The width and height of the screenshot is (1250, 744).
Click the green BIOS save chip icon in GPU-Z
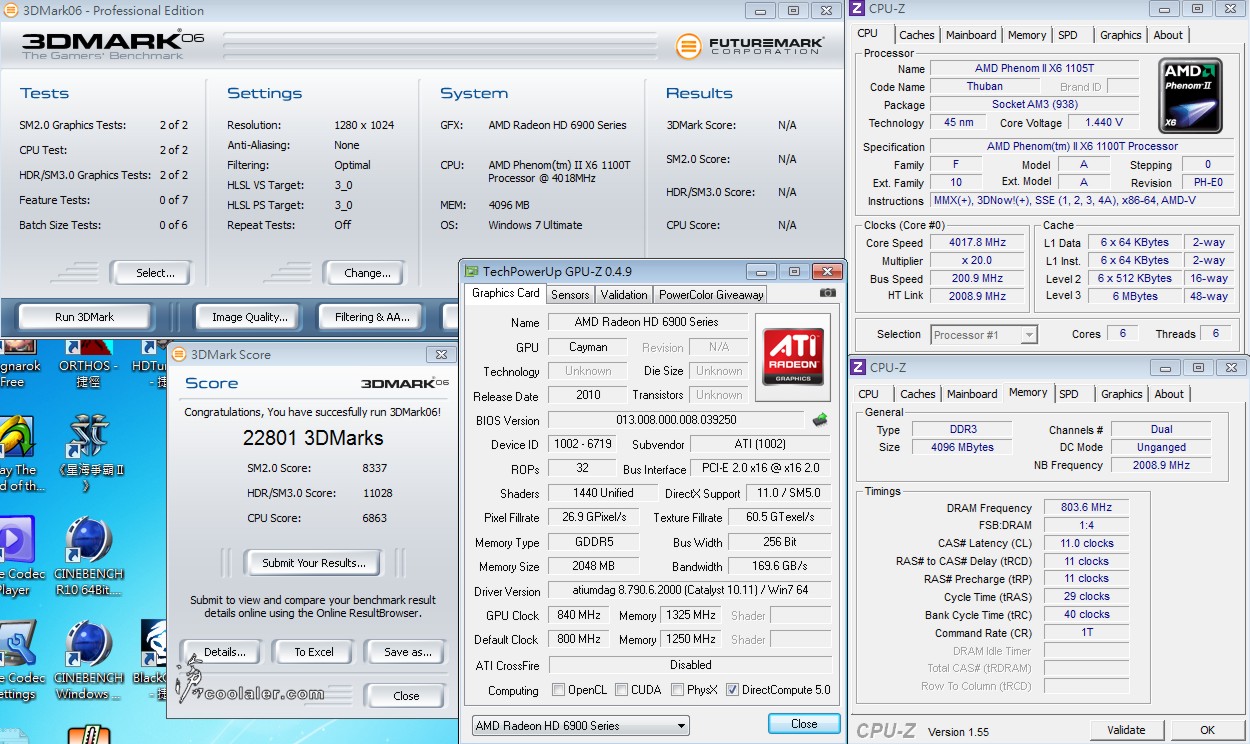point(820,420)
